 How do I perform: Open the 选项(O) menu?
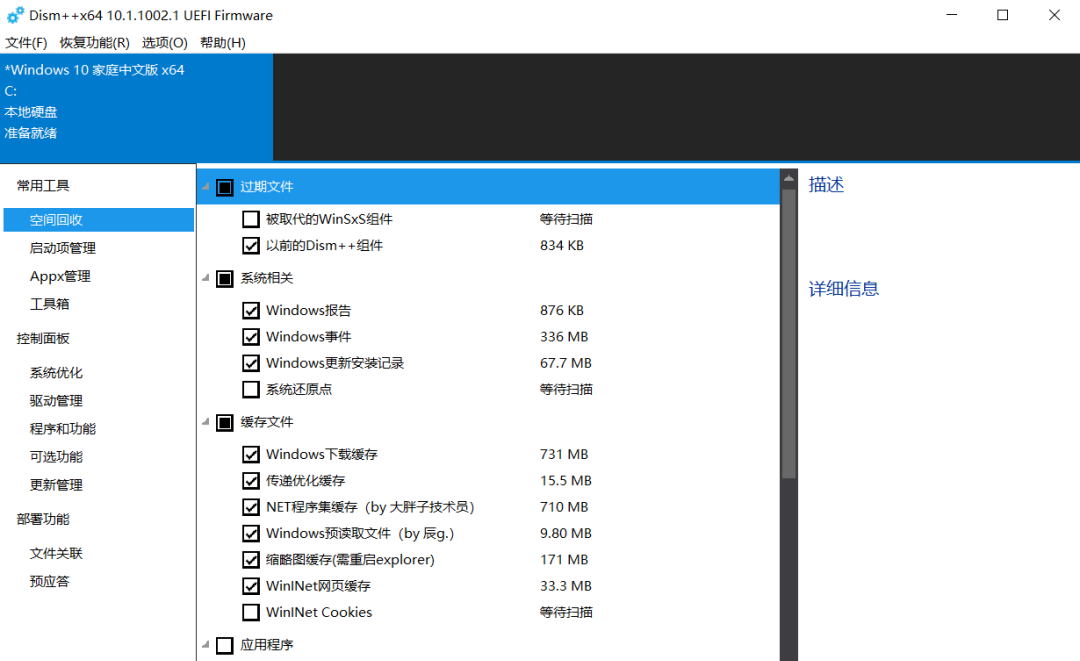pos(165,43)
